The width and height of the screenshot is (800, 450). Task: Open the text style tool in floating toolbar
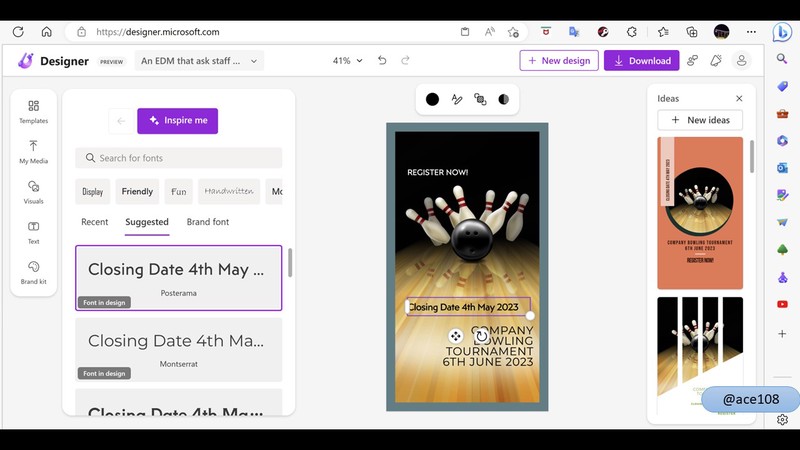click(x=457, y=99)
